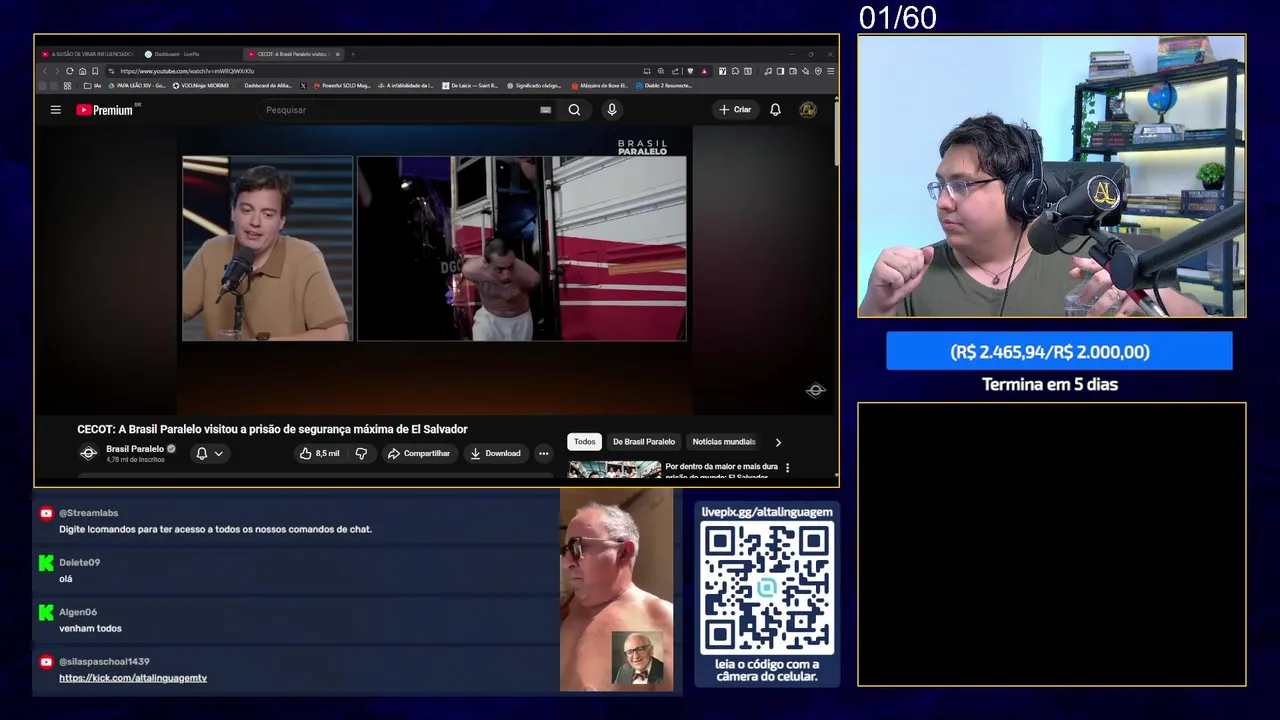The width and height of the screenshot is (1280, 720).
Task: Open 'PAPA LEÃO XIV' bookmark
Action: 137,86
